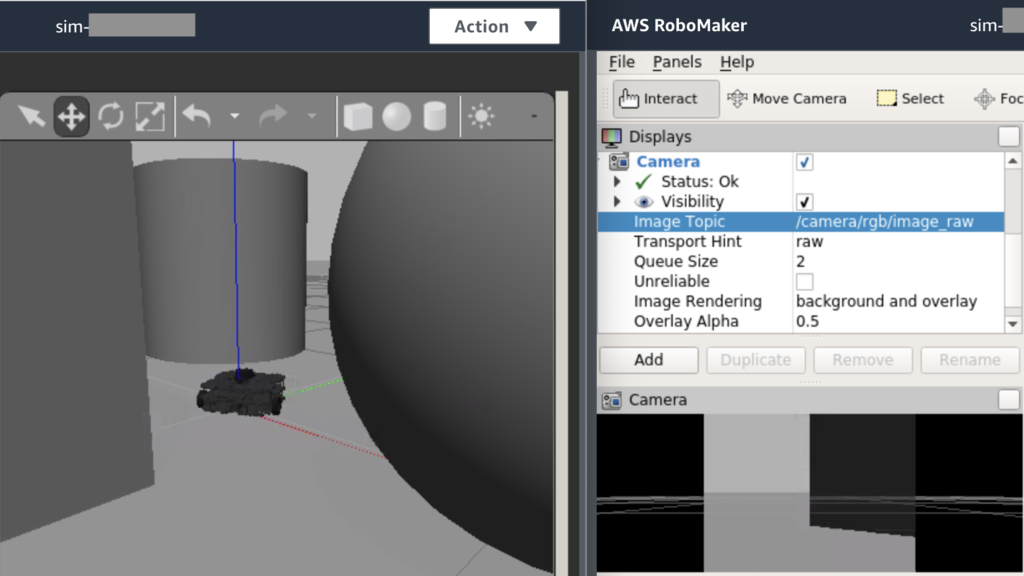The width and height of the screenshot is (1024, 576).
Task: Click the green Status Ok checkmark icon
Action: pos(643,182)
